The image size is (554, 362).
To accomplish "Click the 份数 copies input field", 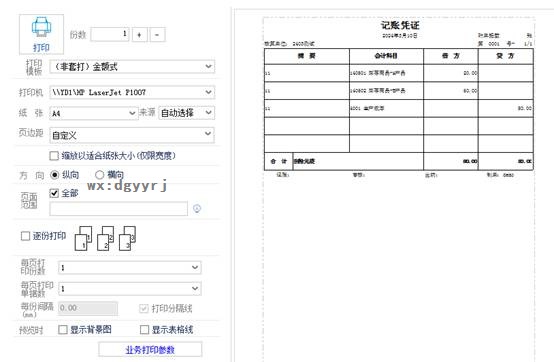I will coord(110,34).
